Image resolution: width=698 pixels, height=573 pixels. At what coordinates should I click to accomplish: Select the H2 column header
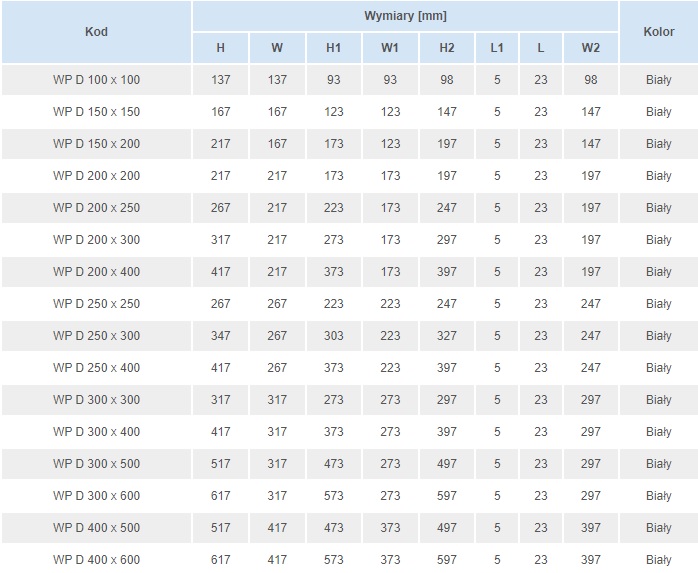coord(446,48)
